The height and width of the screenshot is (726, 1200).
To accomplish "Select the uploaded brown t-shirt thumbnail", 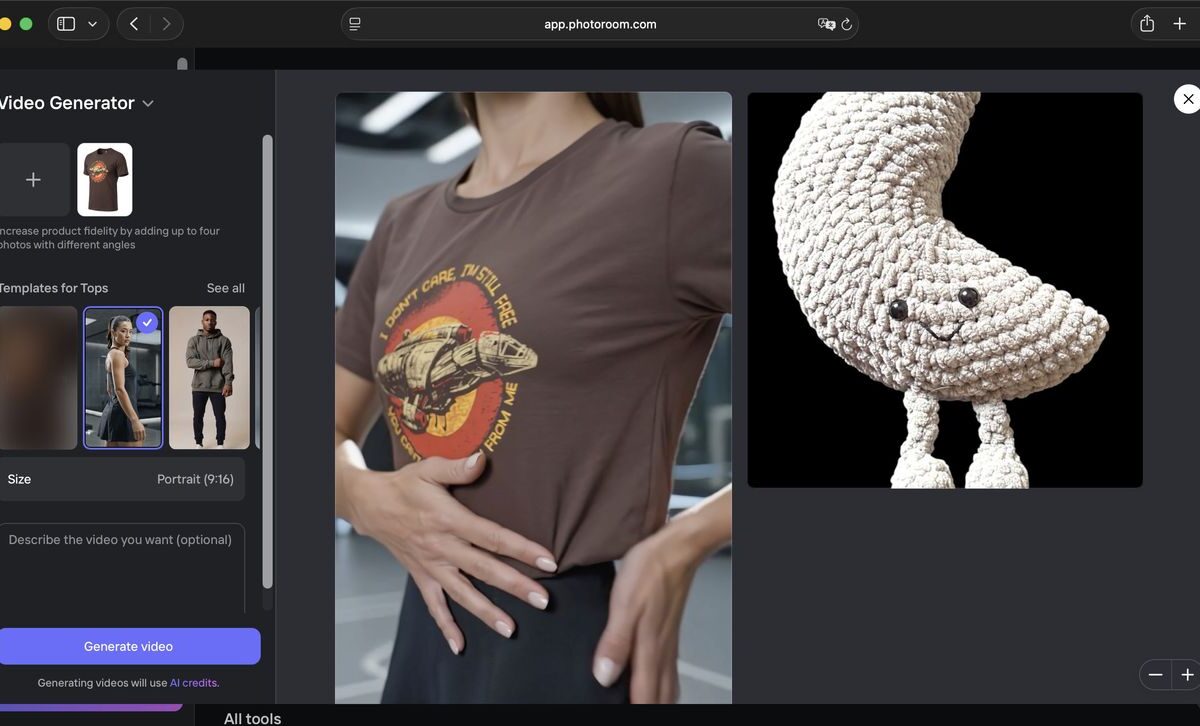I will tap(105, 179).
